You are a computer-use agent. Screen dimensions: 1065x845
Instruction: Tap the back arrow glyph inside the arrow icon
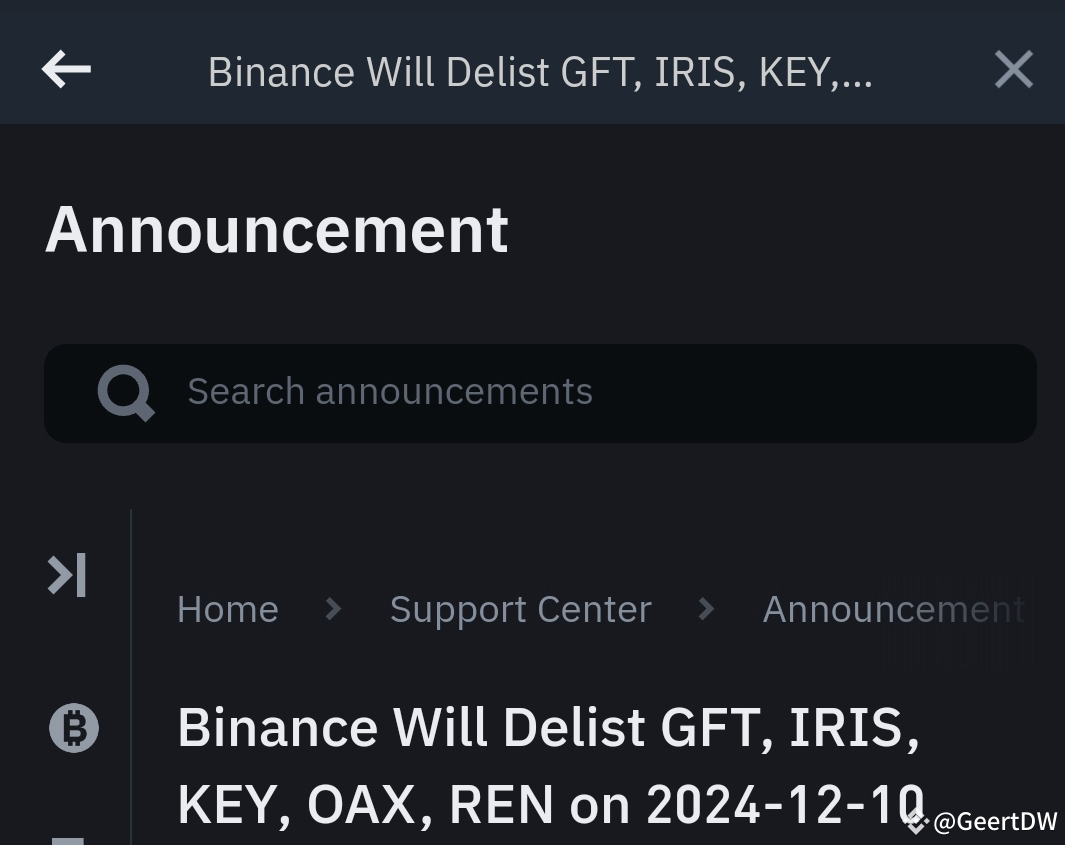[66, 69]
